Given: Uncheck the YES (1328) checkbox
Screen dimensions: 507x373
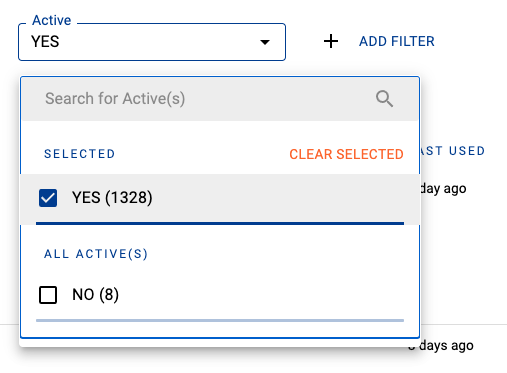Looking at the screenshot, I should pos(48,198).
